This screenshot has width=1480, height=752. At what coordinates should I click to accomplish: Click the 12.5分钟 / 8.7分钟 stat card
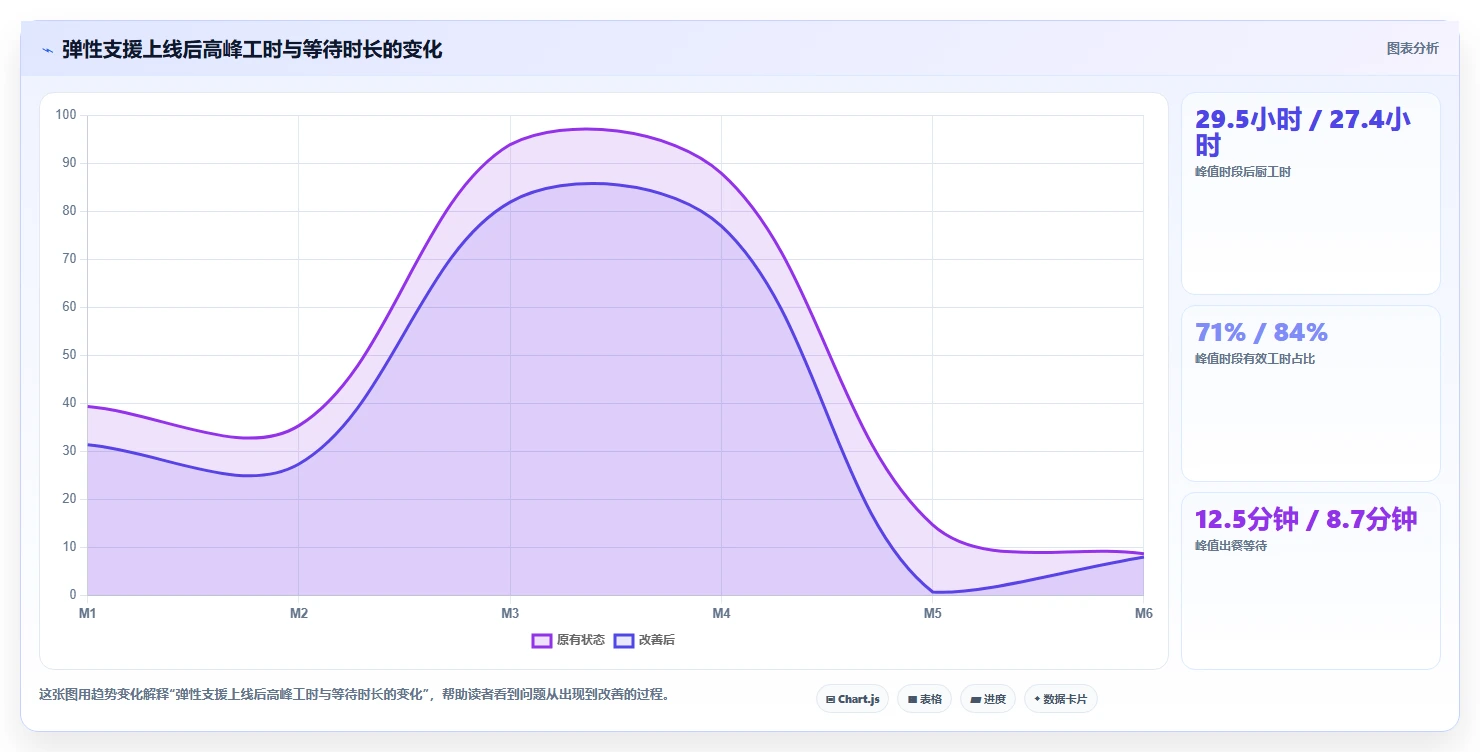(1310, 580)
